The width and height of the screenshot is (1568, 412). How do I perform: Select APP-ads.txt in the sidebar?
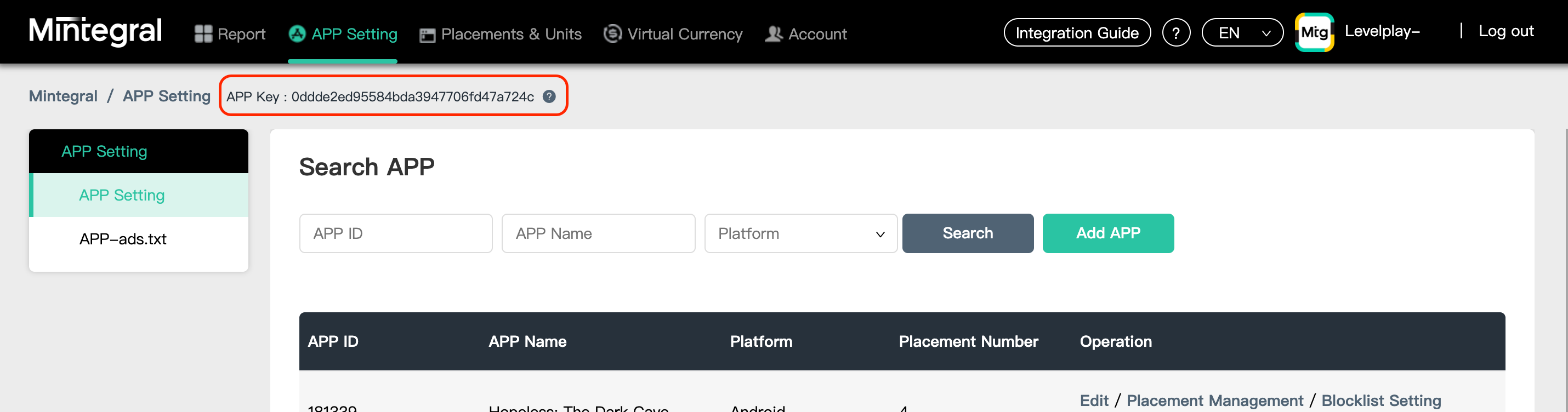click(x=123, y=239)
